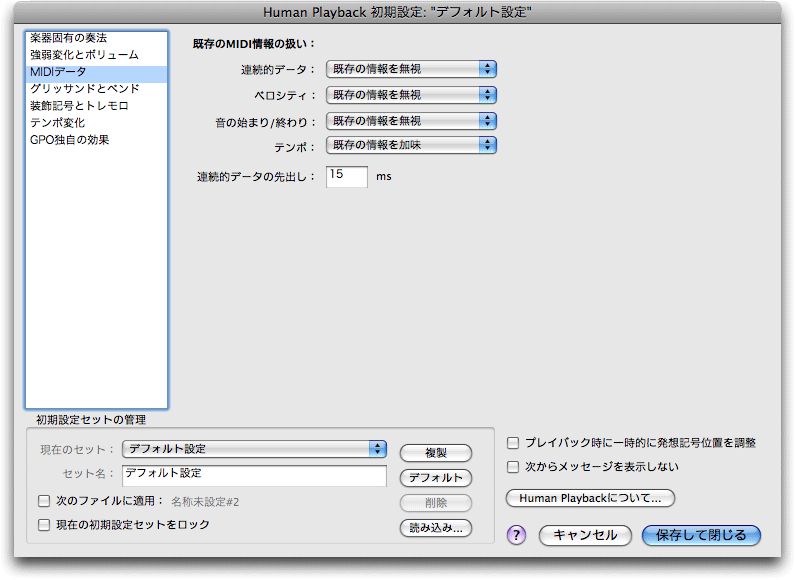The image size is (795, 580).
Task: Open the ベロシティ dropdown
Action: click(411, 95)
